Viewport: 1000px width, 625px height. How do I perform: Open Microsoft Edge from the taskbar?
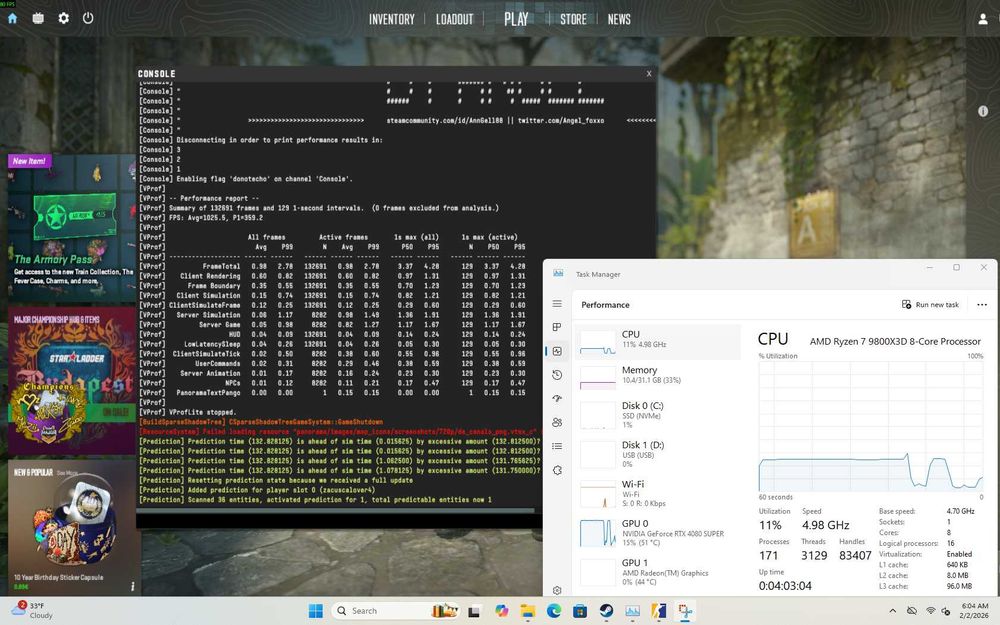(x=554, y=611)
